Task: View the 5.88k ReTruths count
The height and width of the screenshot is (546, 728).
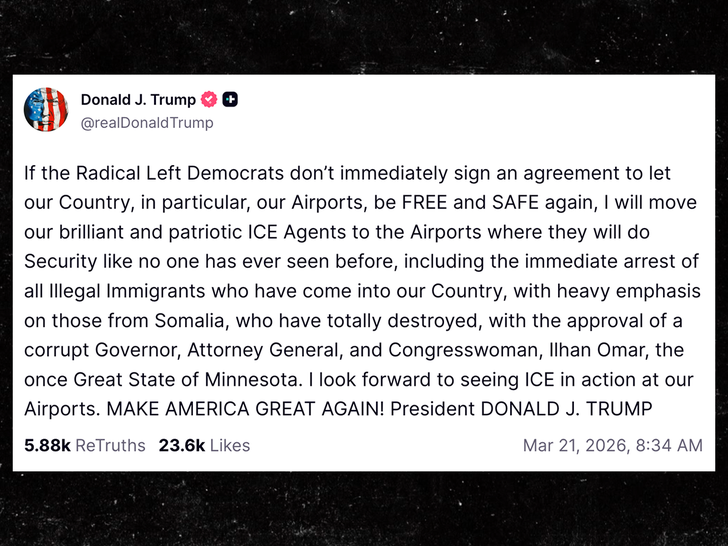Action: (84, 445)
